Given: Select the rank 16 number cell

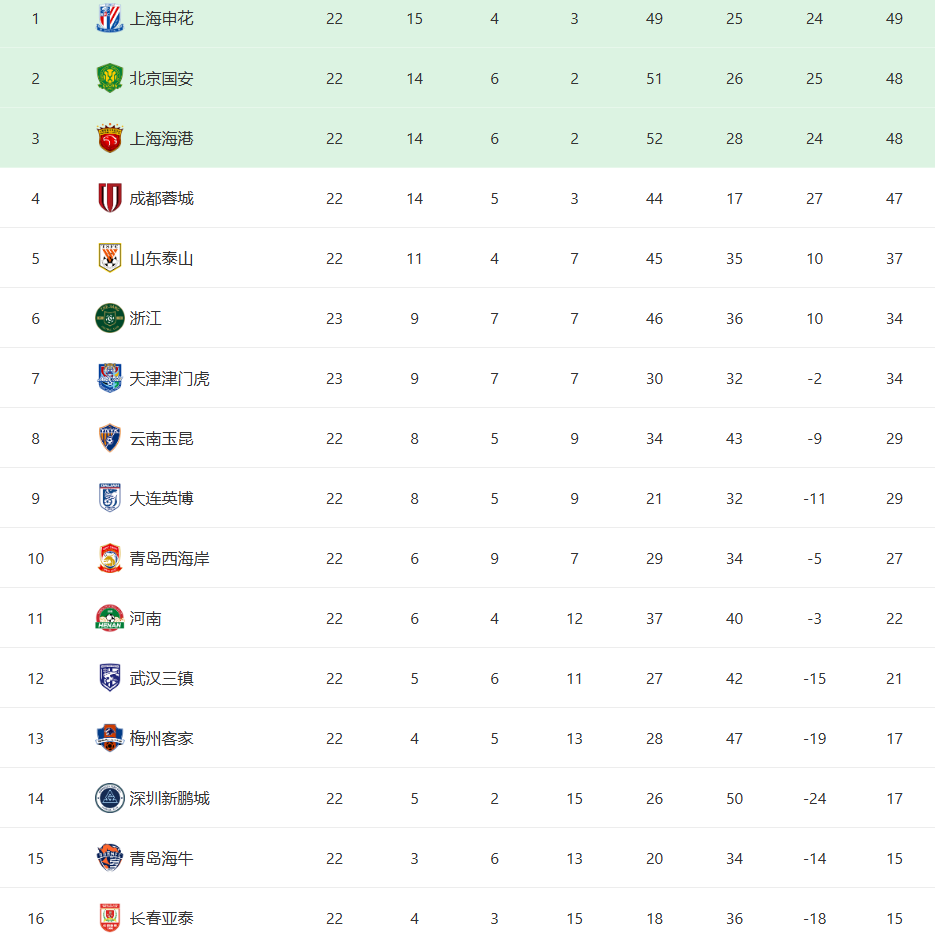Looking at the screenshot, I should click(36, 919).
